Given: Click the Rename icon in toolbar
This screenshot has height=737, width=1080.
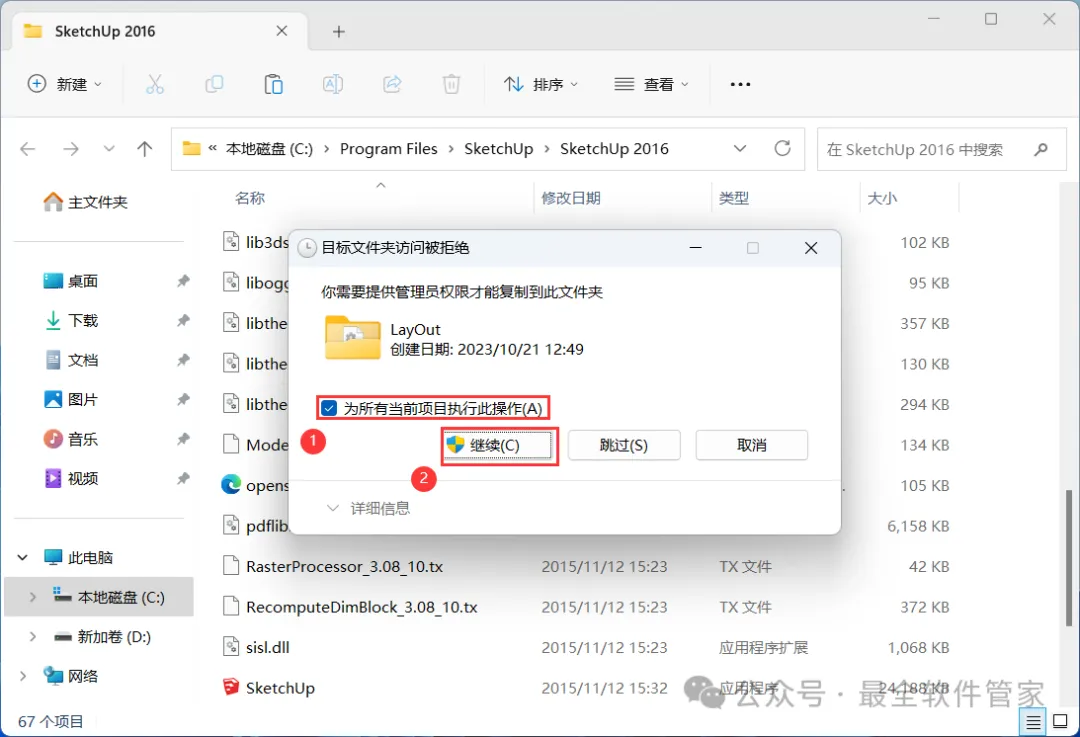Looking at the screenshot, I should pos(333,84).
